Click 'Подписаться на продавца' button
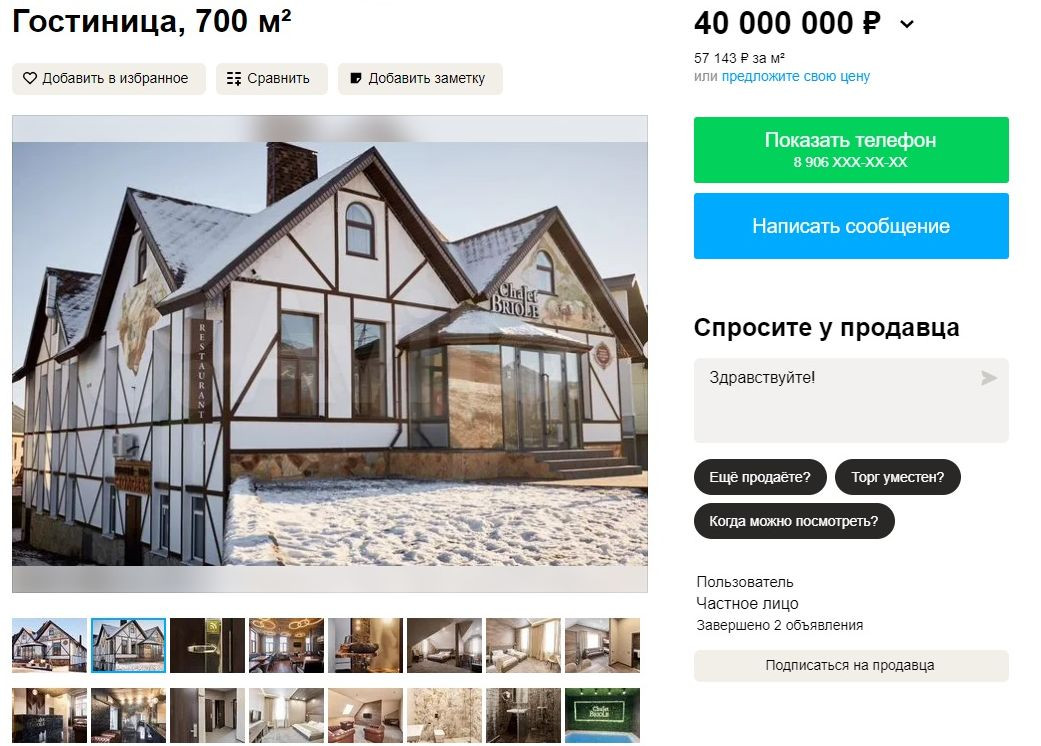 [851, 665]
